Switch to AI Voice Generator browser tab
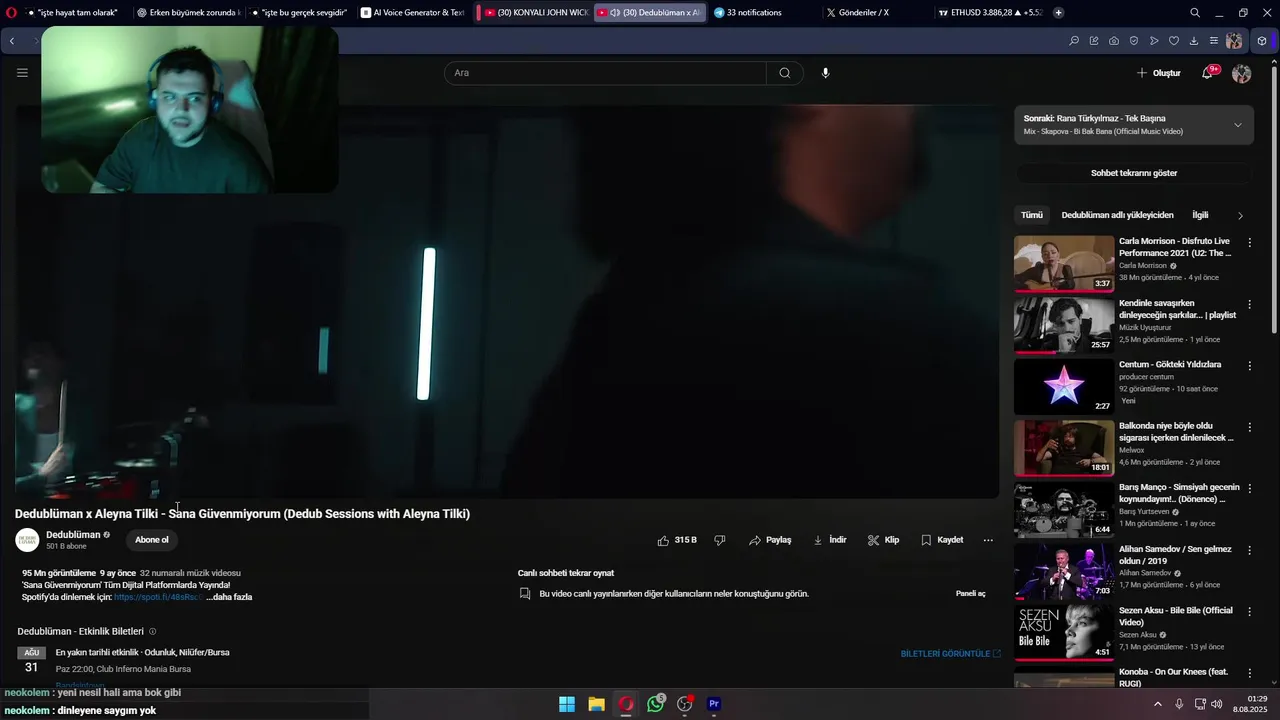Image resolution: width=1280 pixels, height=720 pixels. click(413, 13)
